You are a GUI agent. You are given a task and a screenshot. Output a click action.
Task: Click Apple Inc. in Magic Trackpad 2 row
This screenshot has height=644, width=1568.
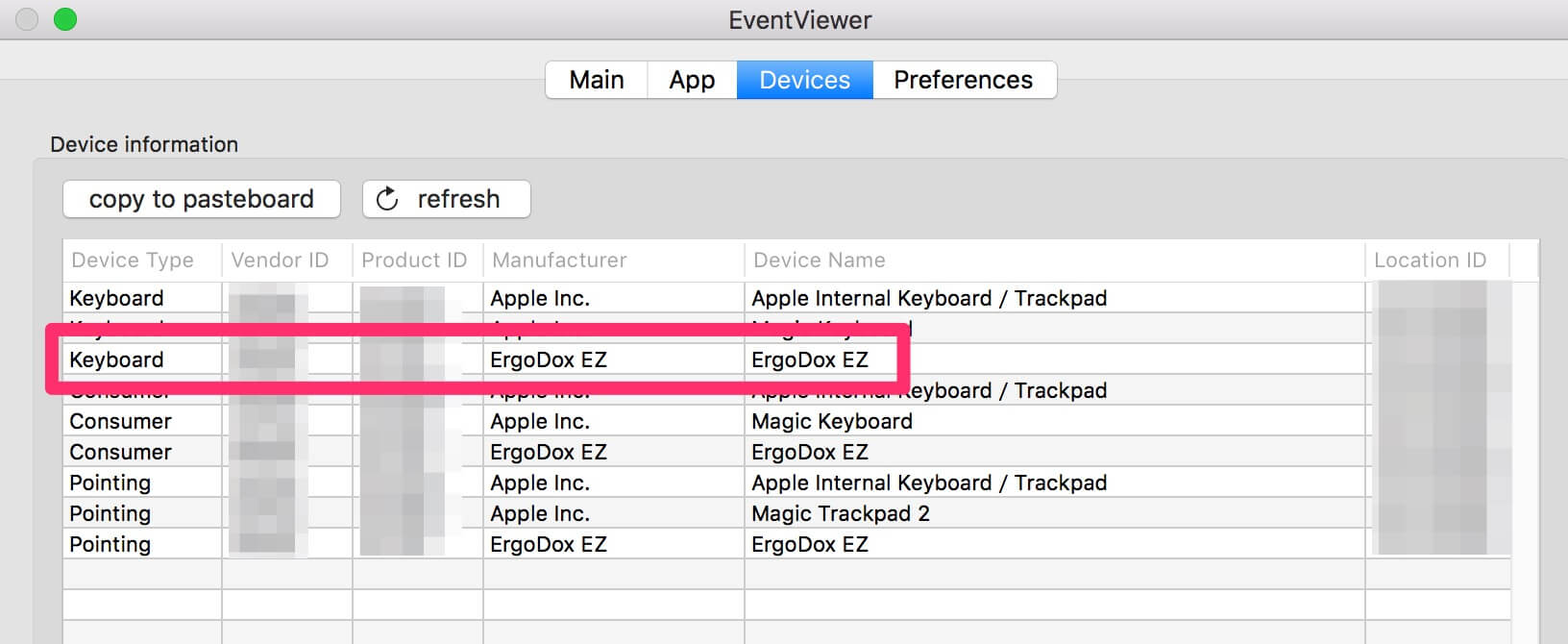(x=540, y=513)
